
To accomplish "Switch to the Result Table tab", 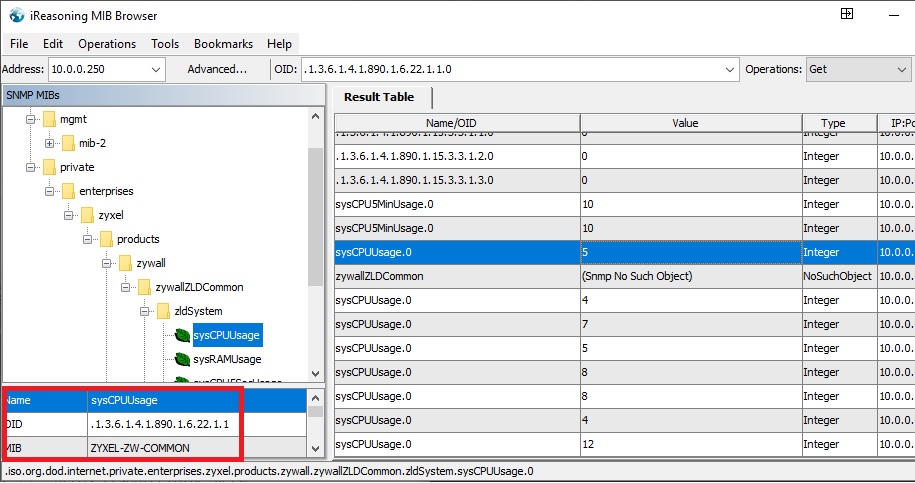I will coord(379,97).
